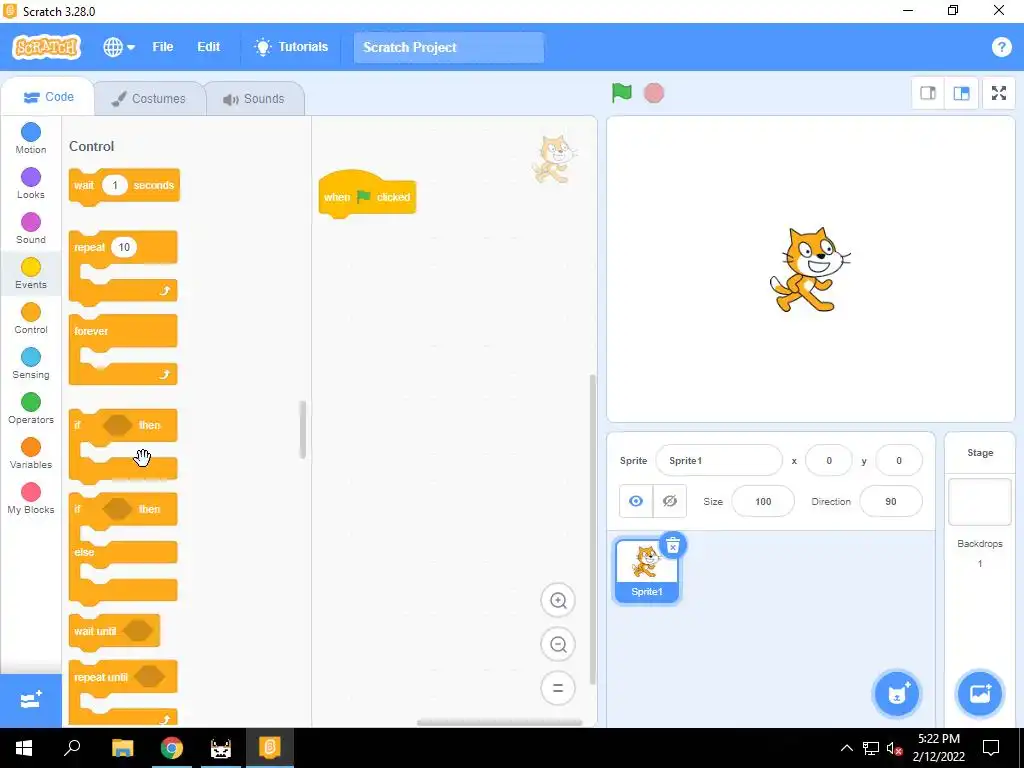Select the Stage backdrop thumbnail
1024x768 pixels.
980,502
